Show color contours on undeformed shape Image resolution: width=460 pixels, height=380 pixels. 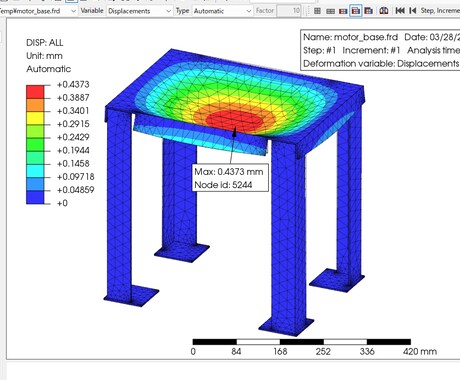click(x=343, y=11)
